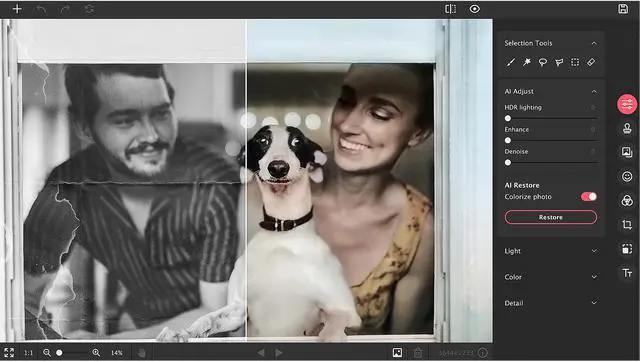Expand the Light section

coord(551,251)
